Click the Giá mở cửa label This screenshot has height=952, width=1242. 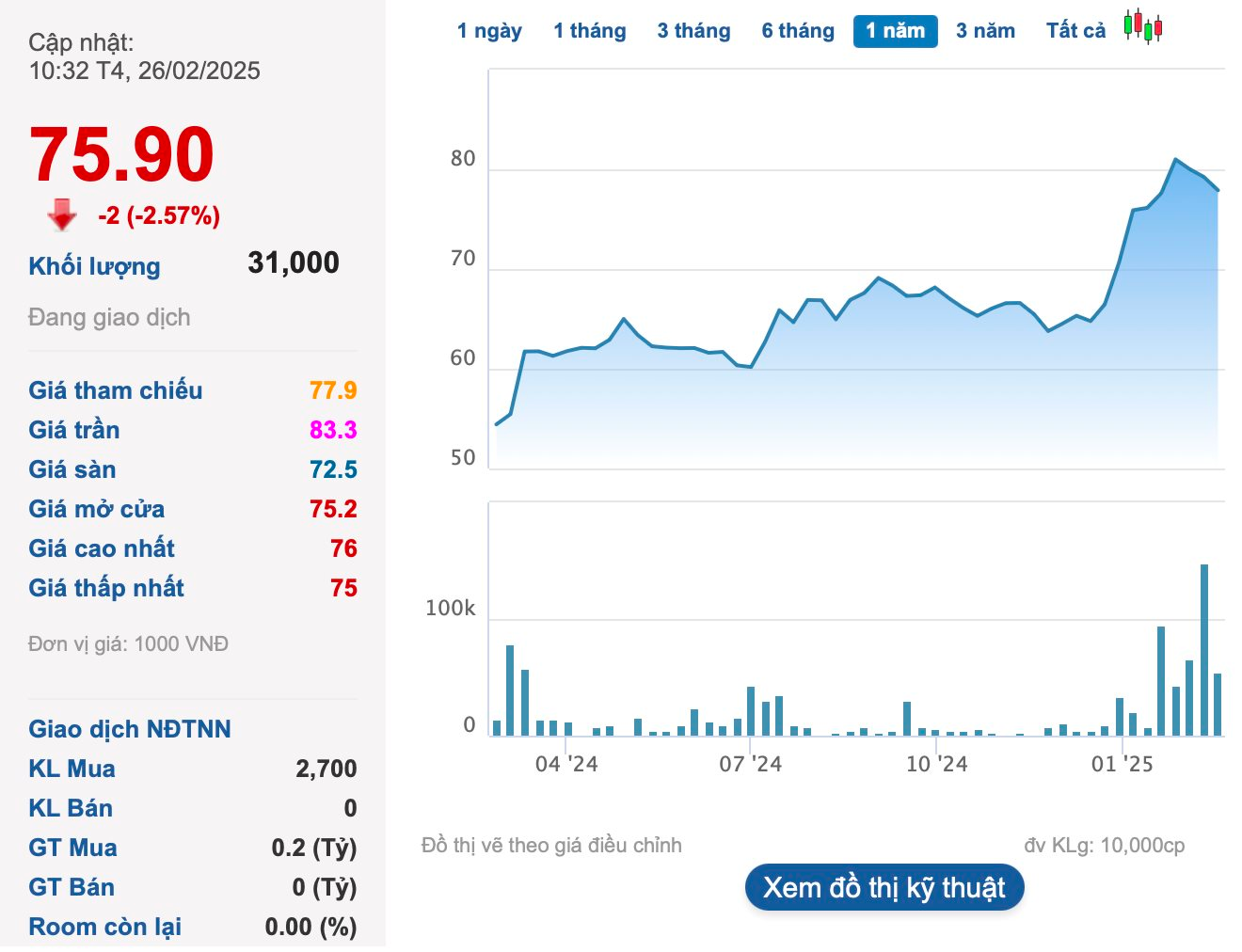point(97,509)
